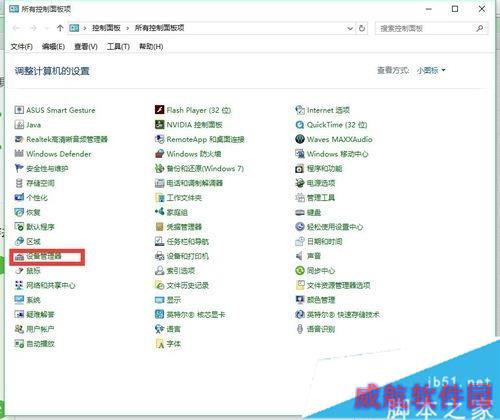
Task: Open the 同步中心 sync icon
Action: coord(300,271)
